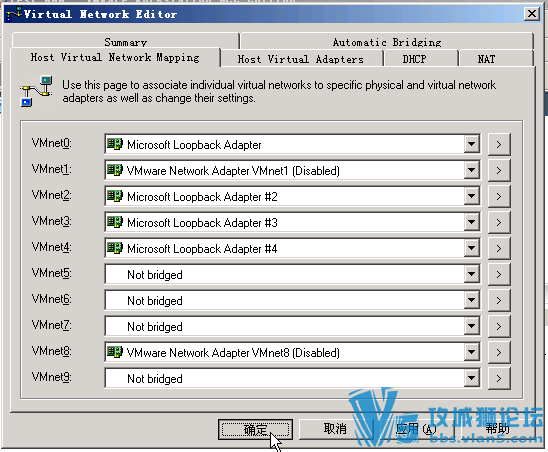Select VMware Network Adapter VMnet8 (Disabled) text
548x452 pixels.
tap(233, 353)
